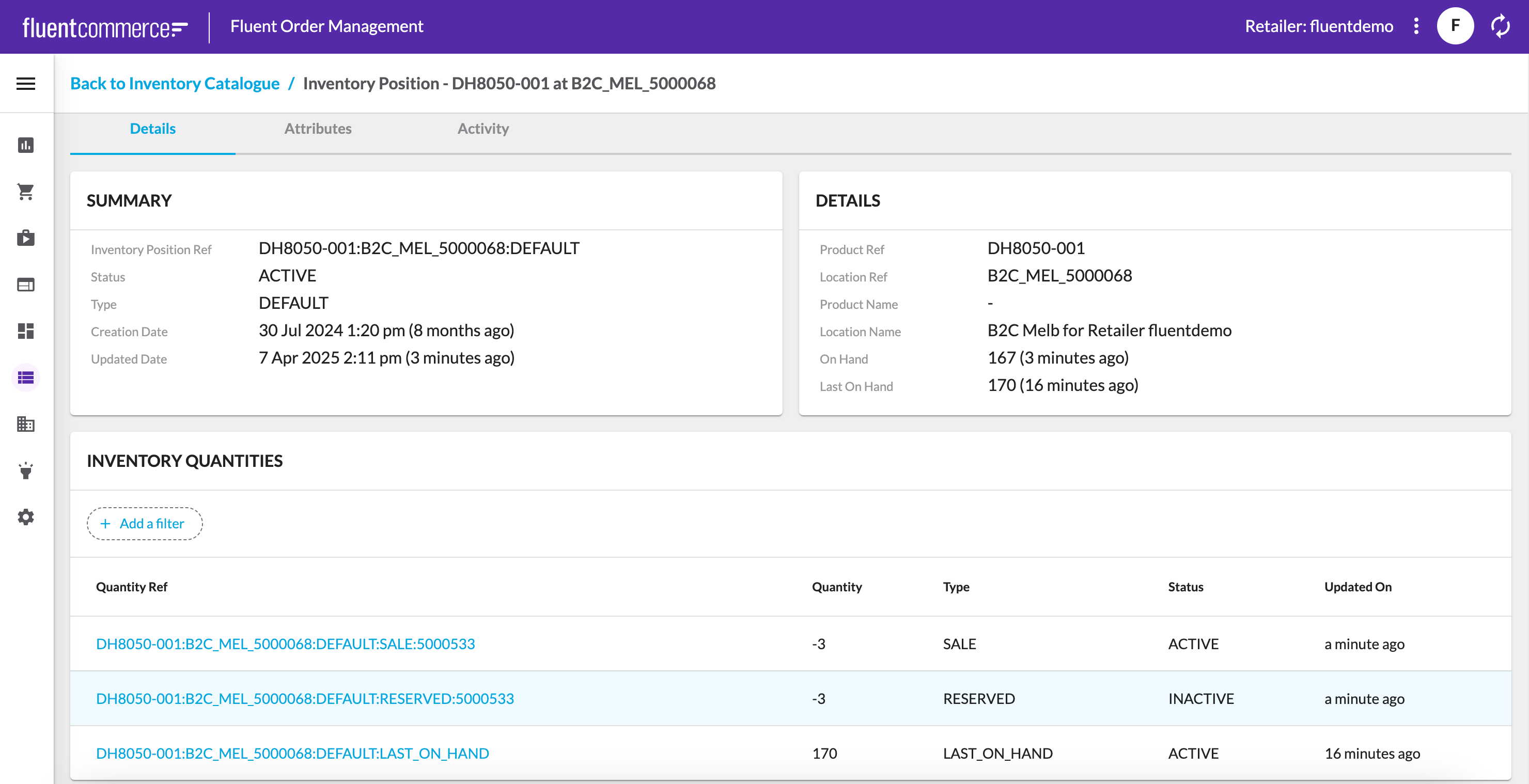
Task: Open the Orders shopping cart icon
Action: 25,191
